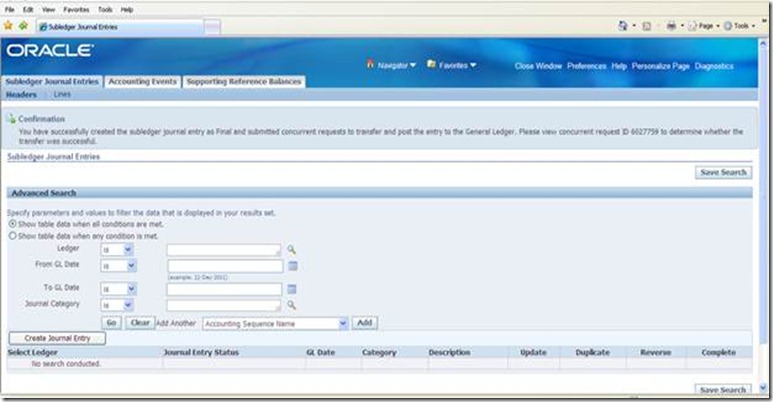Select 'all conditions are met' radio button
The height and width of the screenshot is (402, 773).
[x=12, y=223]
